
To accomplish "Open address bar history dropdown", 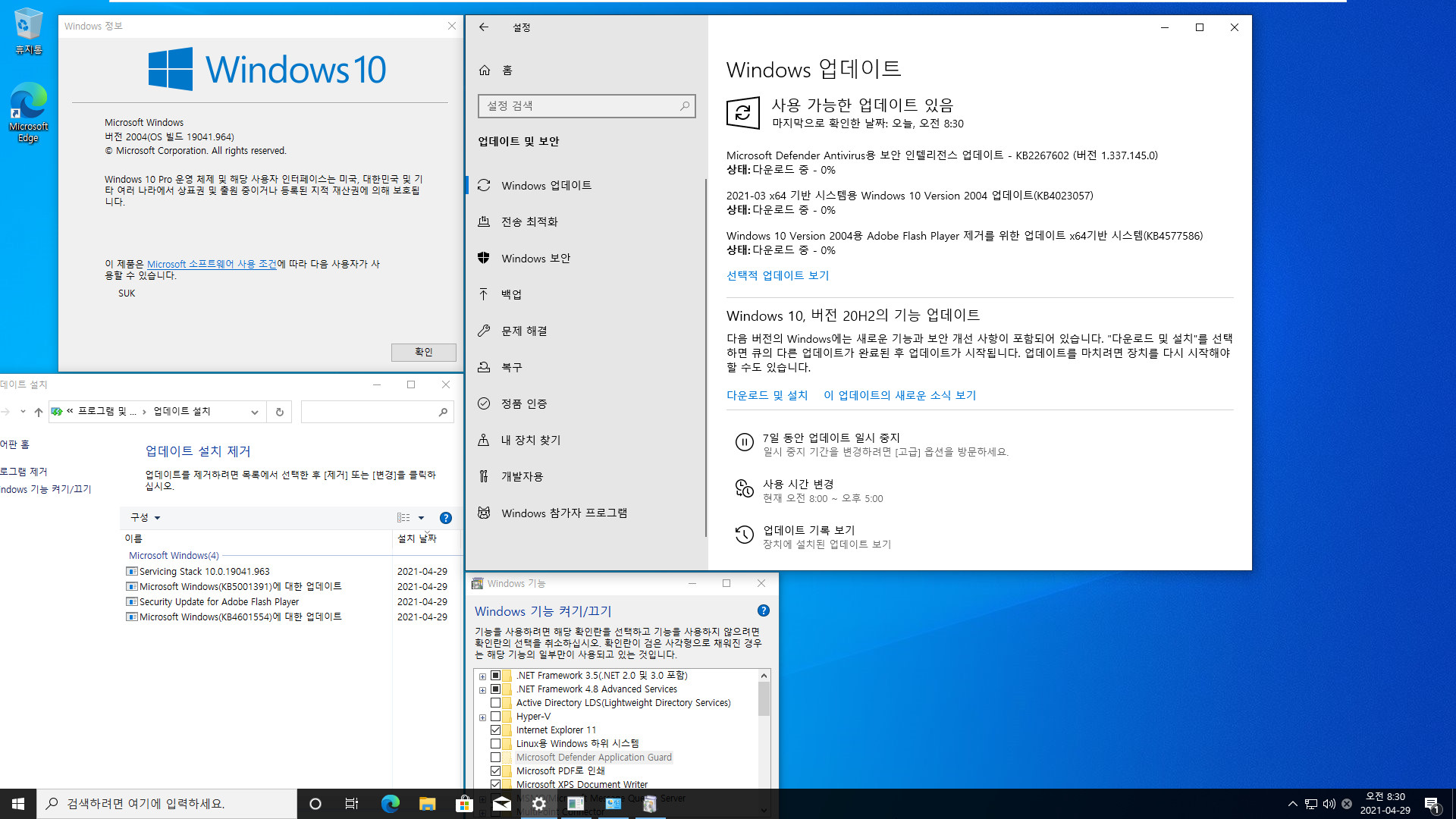I will click(255, 412).
